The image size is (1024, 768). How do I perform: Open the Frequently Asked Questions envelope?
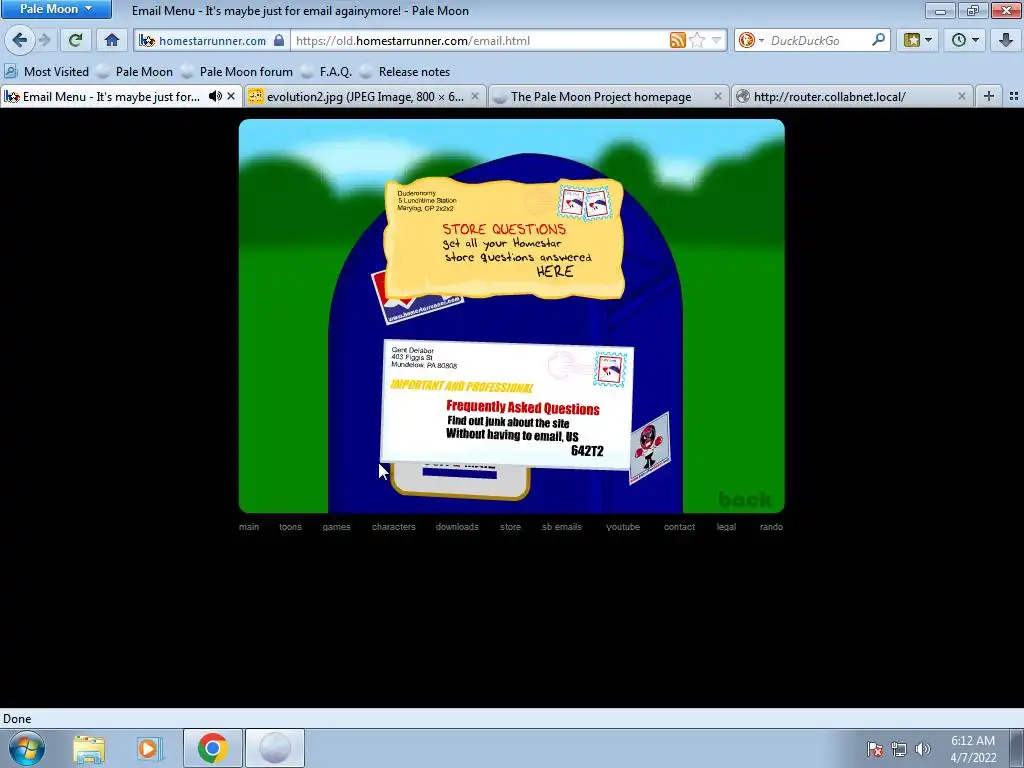tap(507, 404)
